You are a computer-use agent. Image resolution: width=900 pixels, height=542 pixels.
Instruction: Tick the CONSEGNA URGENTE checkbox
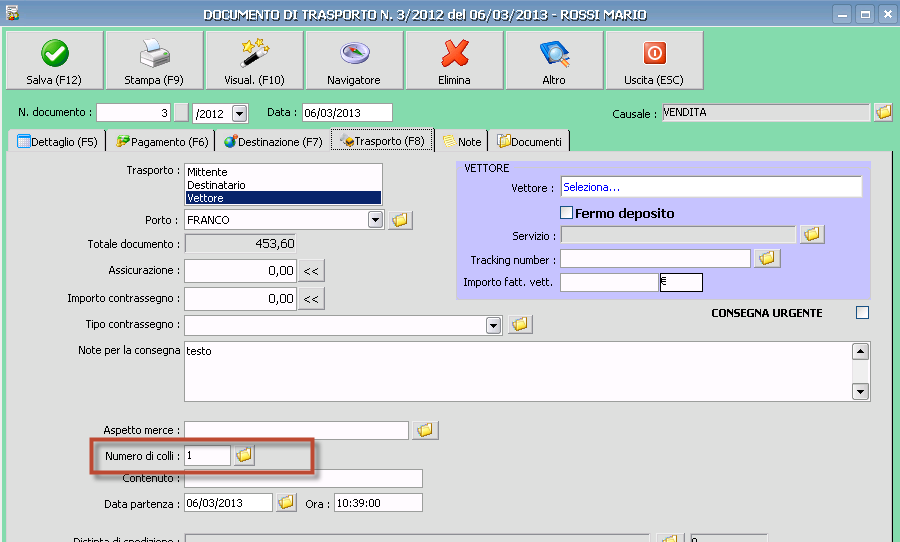click(x=862, y=313)
